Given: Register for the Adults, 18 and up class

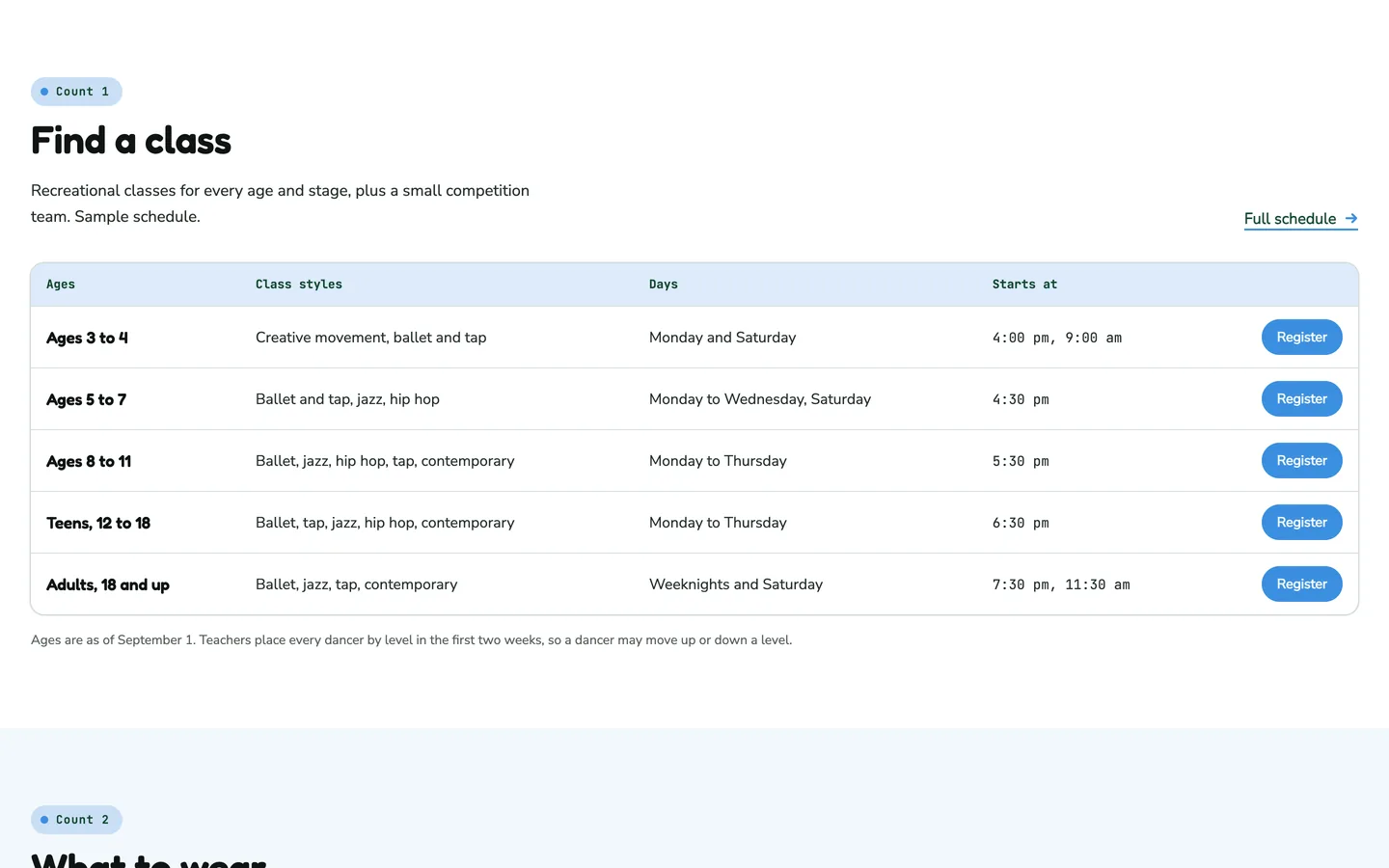Looking at the screenshot, I should tap(1301, 584).
